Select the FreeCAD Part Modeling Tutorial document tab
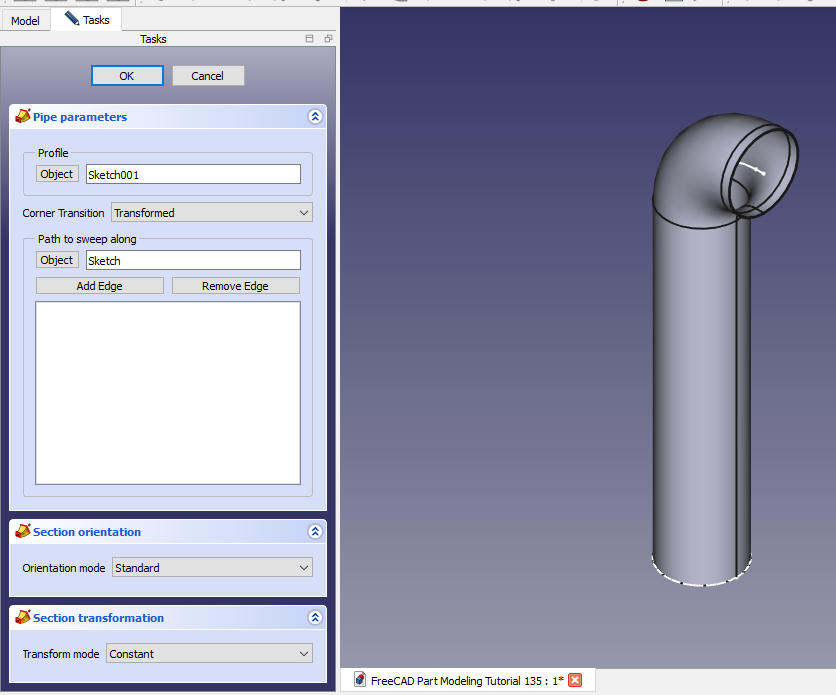 point(467,680)
